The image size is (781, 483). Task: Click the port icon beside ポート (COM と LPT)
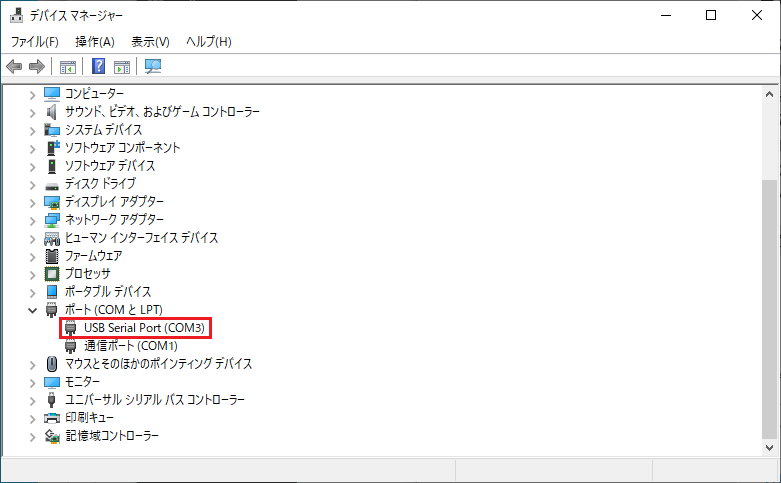click(x=51, y=310)
